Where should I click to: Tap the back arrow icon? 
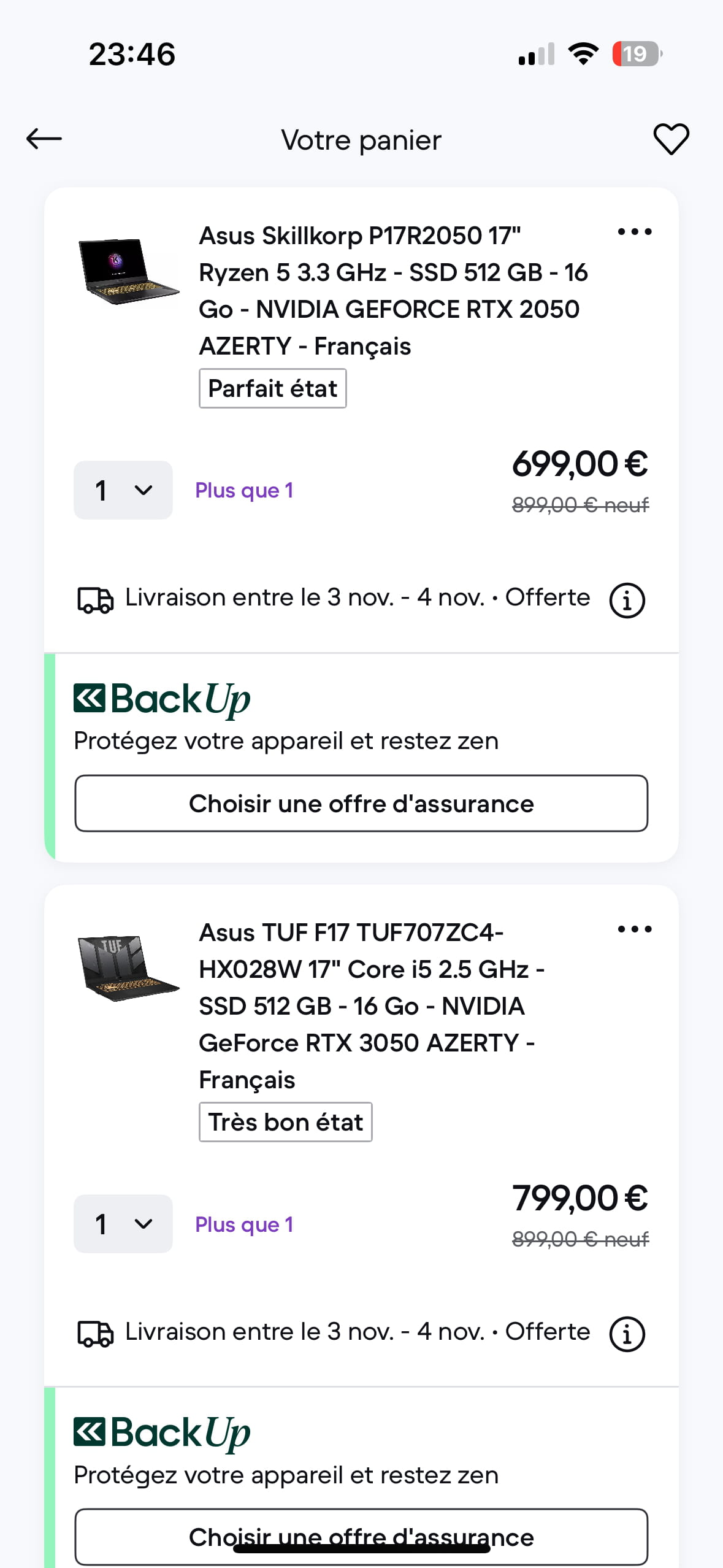click(44, 139)
